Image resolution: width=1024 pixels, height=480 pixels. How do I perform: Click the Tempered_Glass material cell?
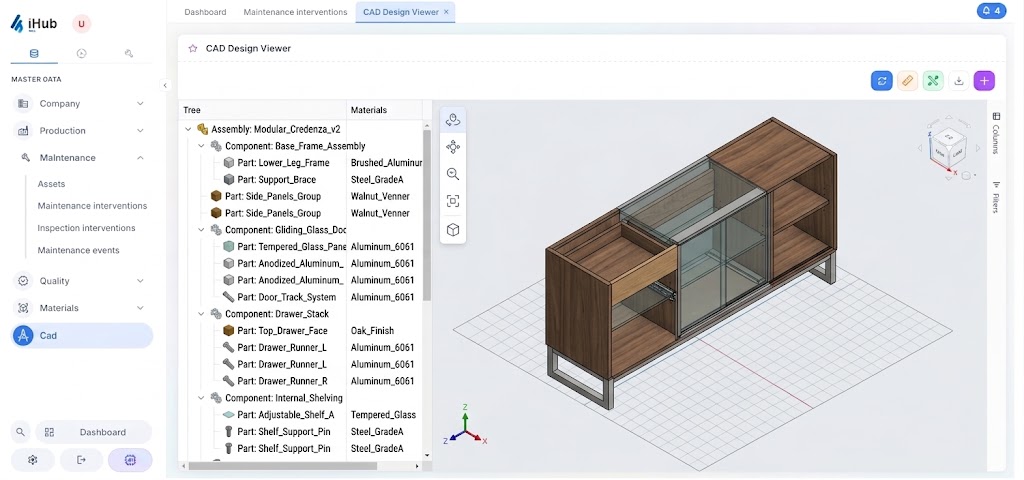[384, 415]
